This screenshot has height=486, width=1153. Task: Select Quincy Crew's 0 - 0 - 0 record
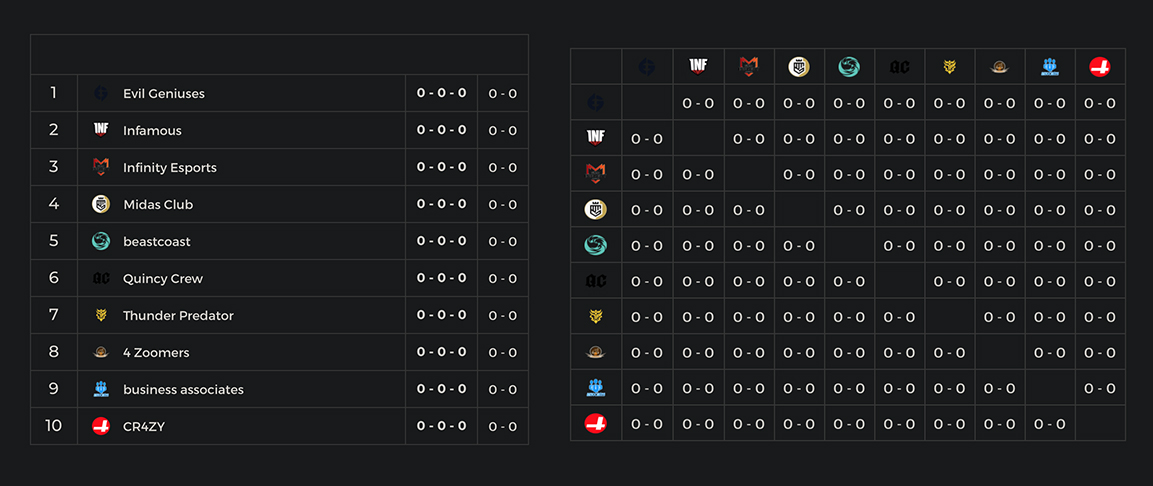pyautogui.click(x=441, y=278)
